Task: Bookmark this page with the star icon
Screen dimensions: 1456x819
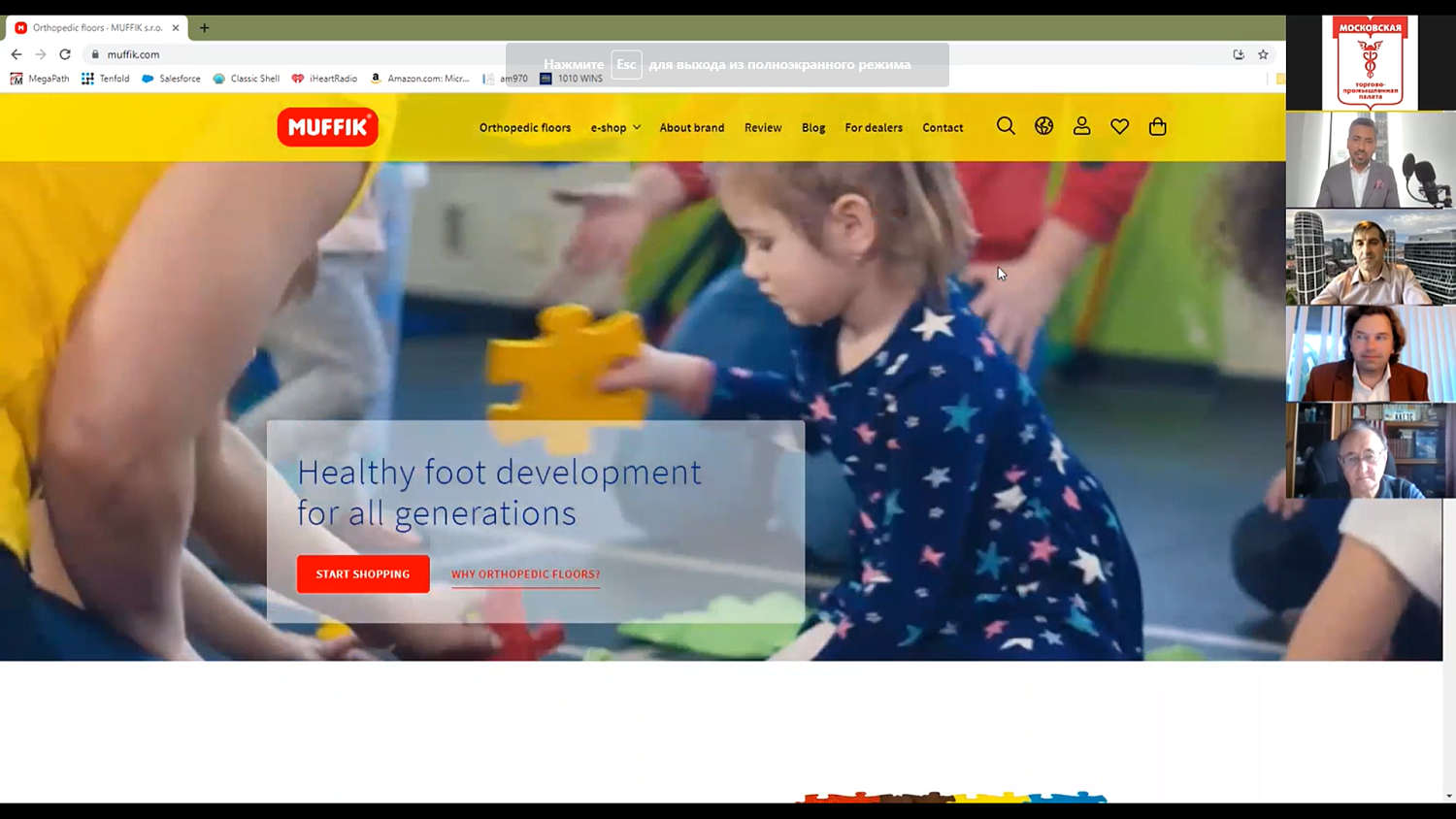Action: pyautogui.click(x=1263, y=54)
